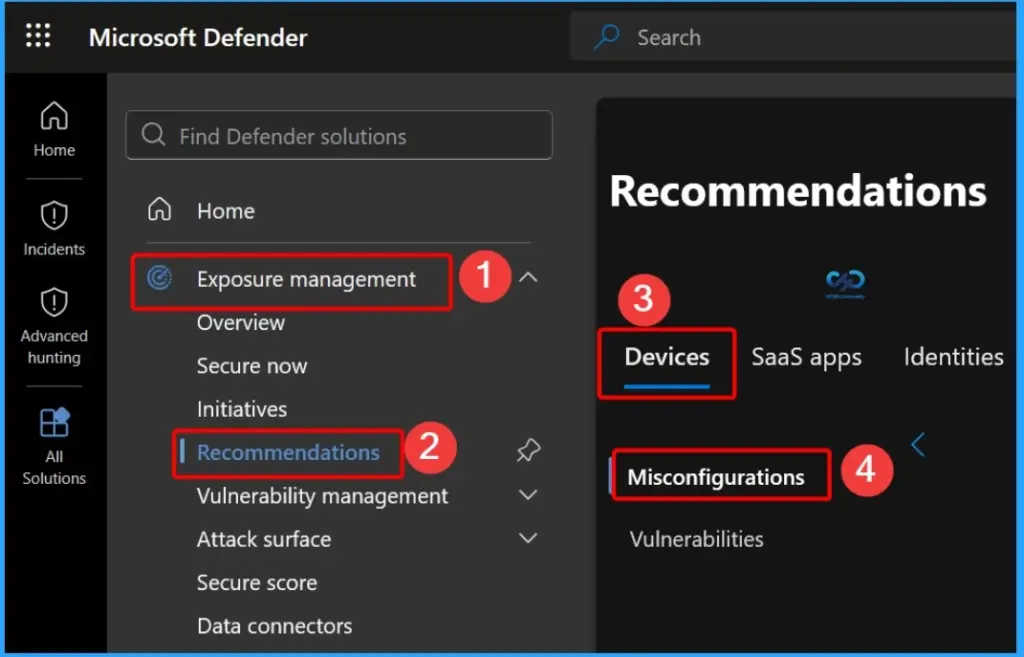This screenshot has height=657, width=1024.
Task: Click the Home icon next to the Home menu entry
Action: tap(160, 210)
